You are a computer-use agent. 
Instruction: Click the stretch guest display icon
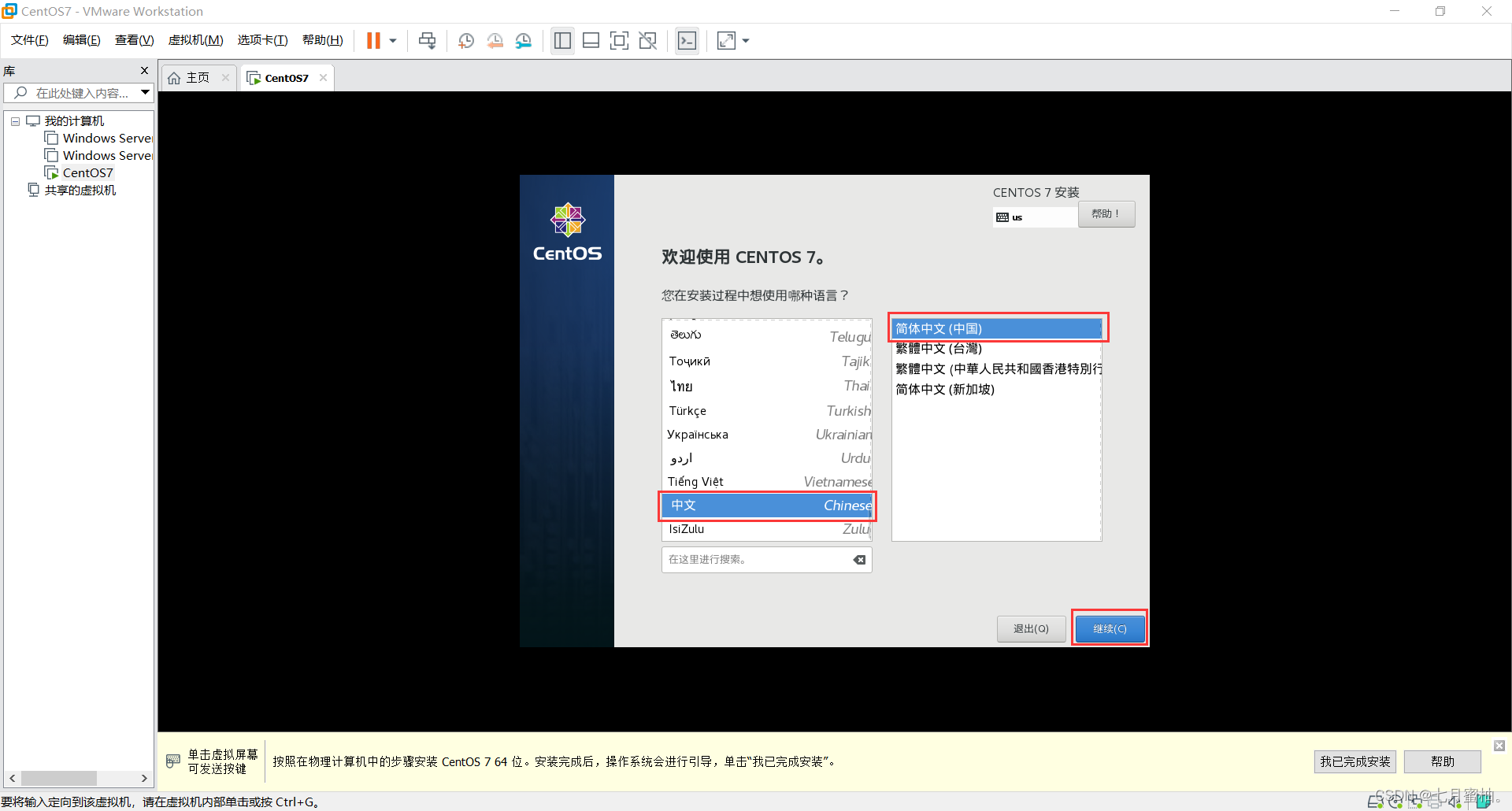pos(726,40)
